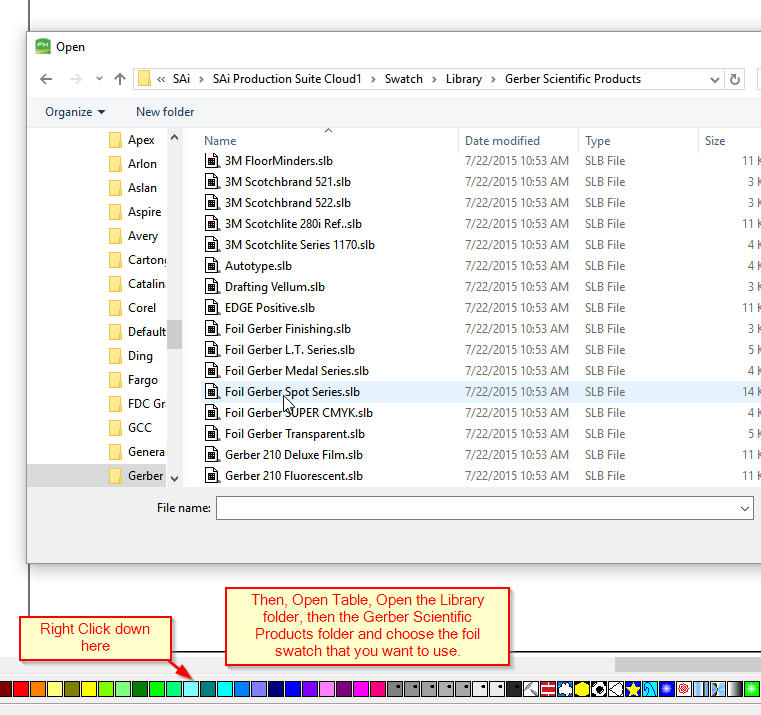This screenshot has width=761, height=715.
Task: Open the File name combo box dropdown
Action: 745,508
